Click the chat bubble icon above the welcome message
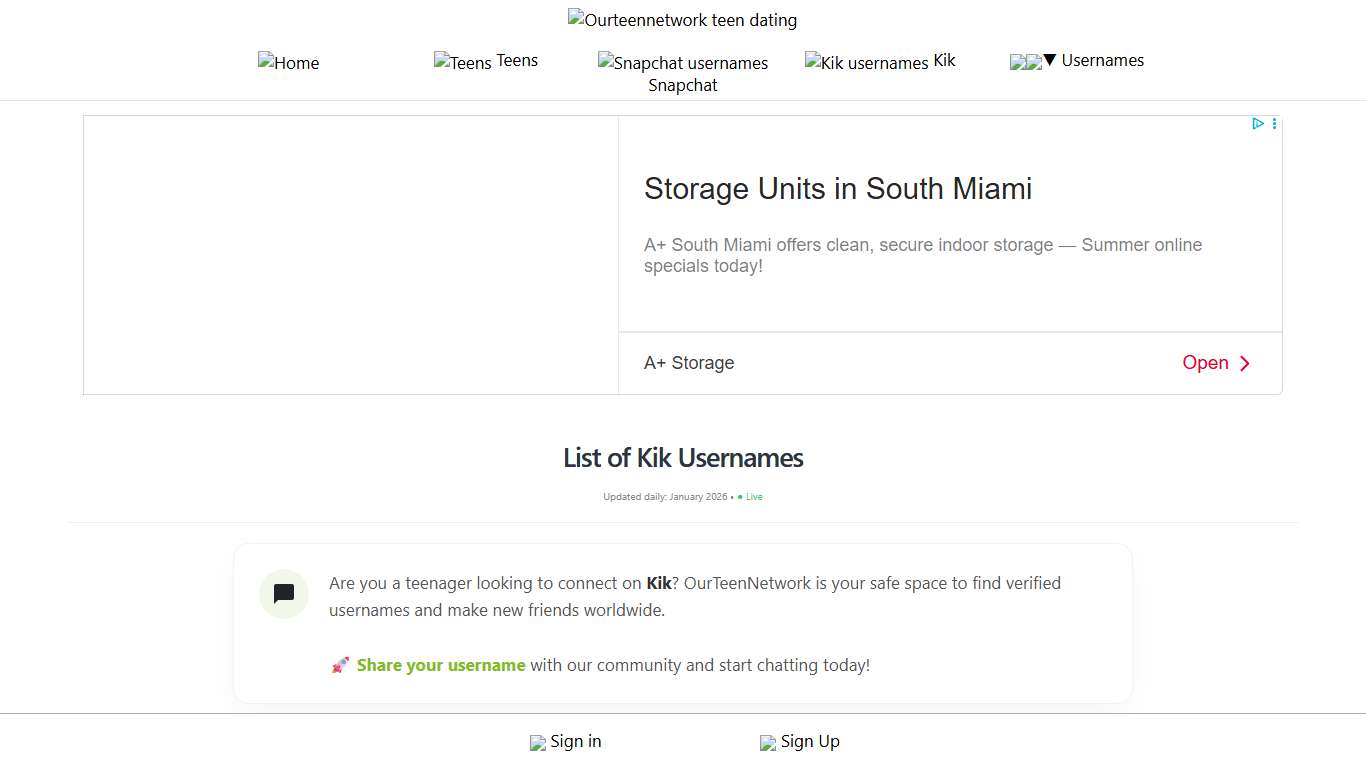Viewport: 1366px width, 768px height. [283, 593]
